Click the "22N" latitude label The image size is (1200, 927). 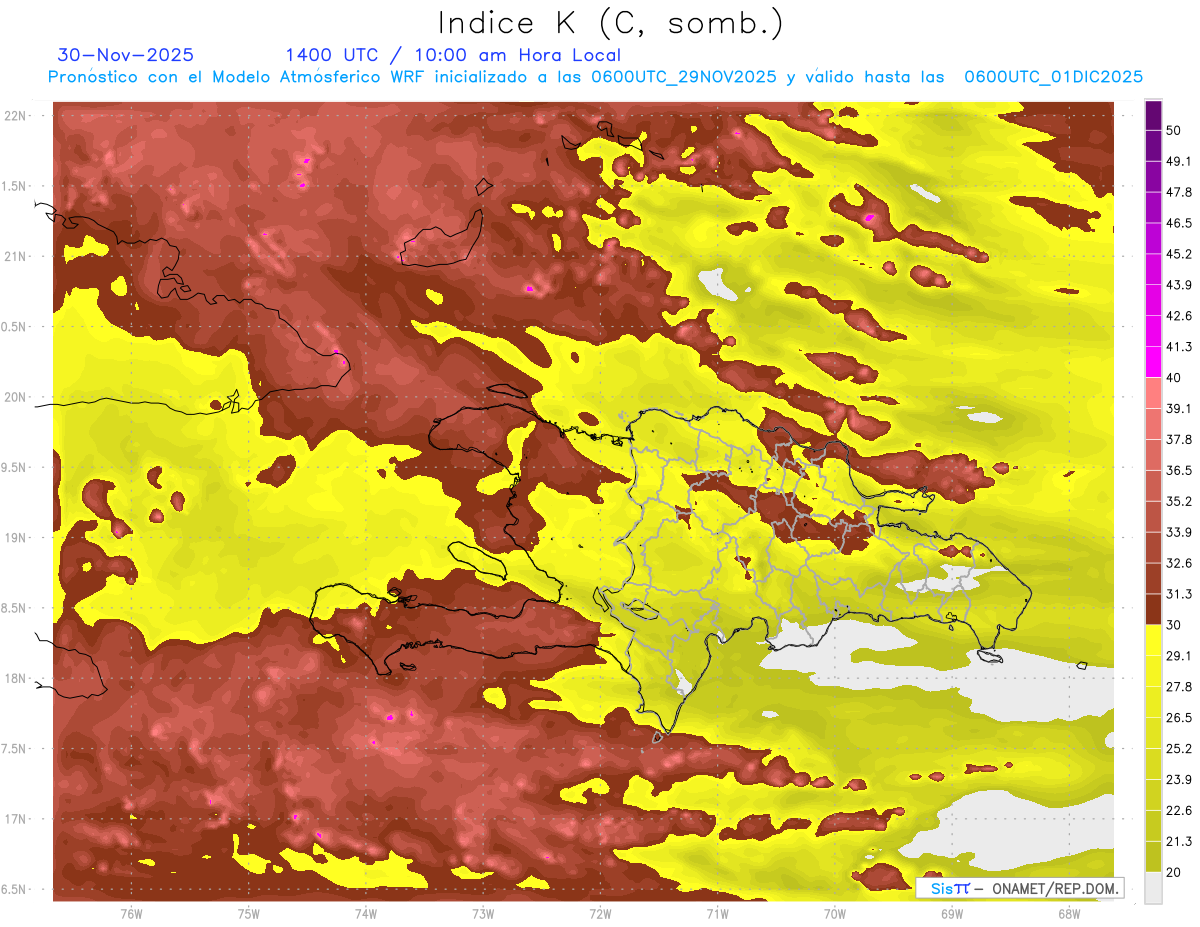click(x=15, y=116)
